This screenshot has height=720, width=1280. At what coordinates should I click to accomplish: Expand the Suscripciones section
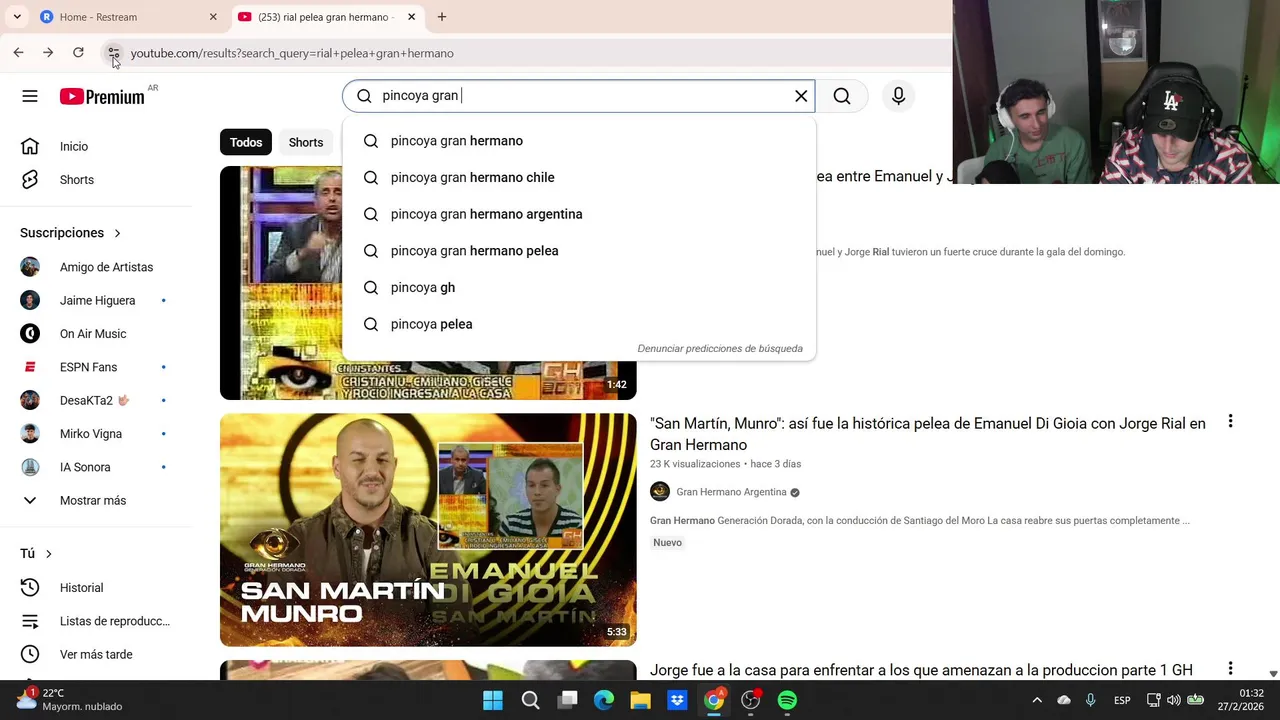point(71,233)
